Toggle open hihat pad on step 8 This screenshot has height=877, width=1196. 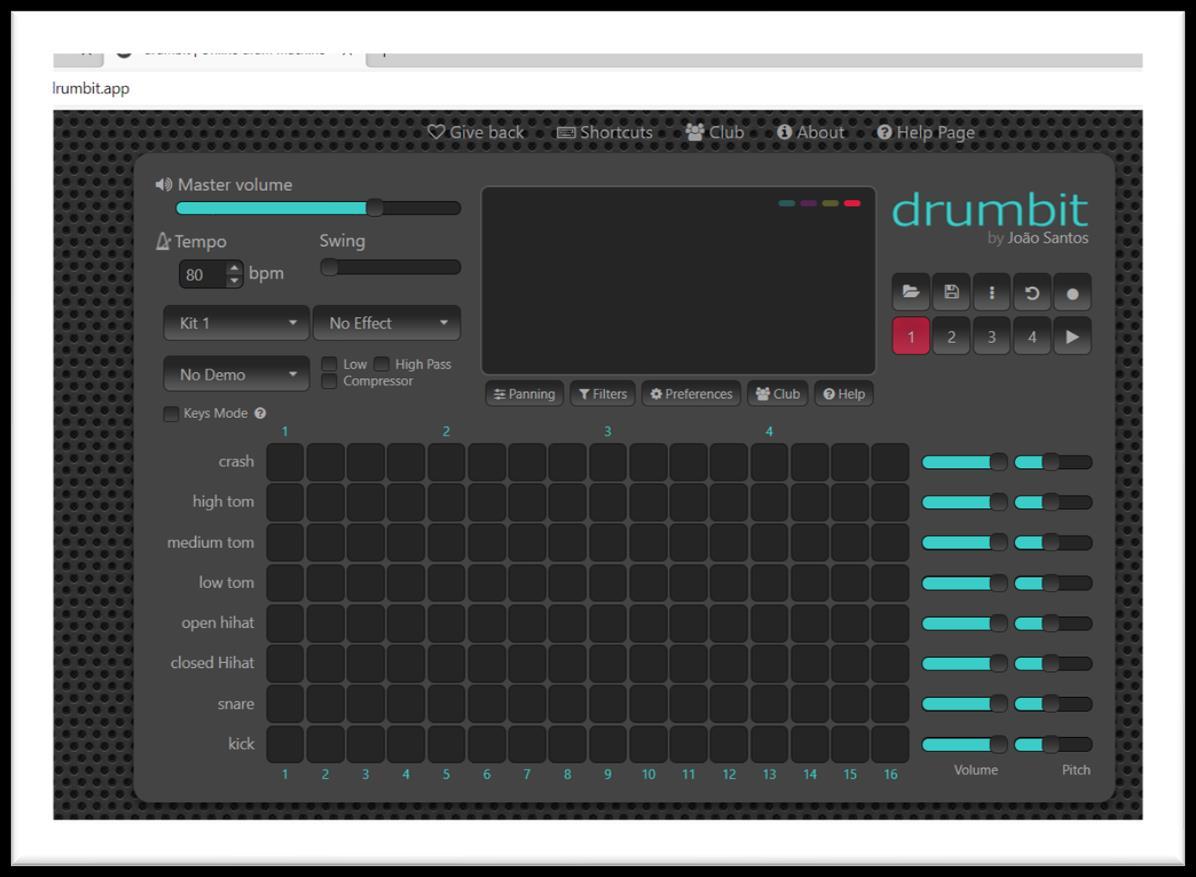pos(567,623)
